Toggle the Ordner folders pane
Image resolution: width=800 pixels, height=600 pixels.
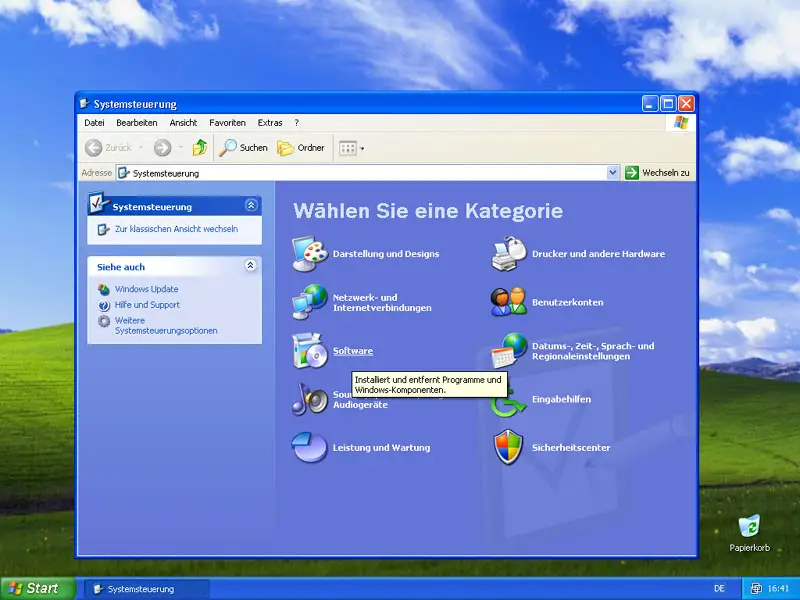[301, 148]
